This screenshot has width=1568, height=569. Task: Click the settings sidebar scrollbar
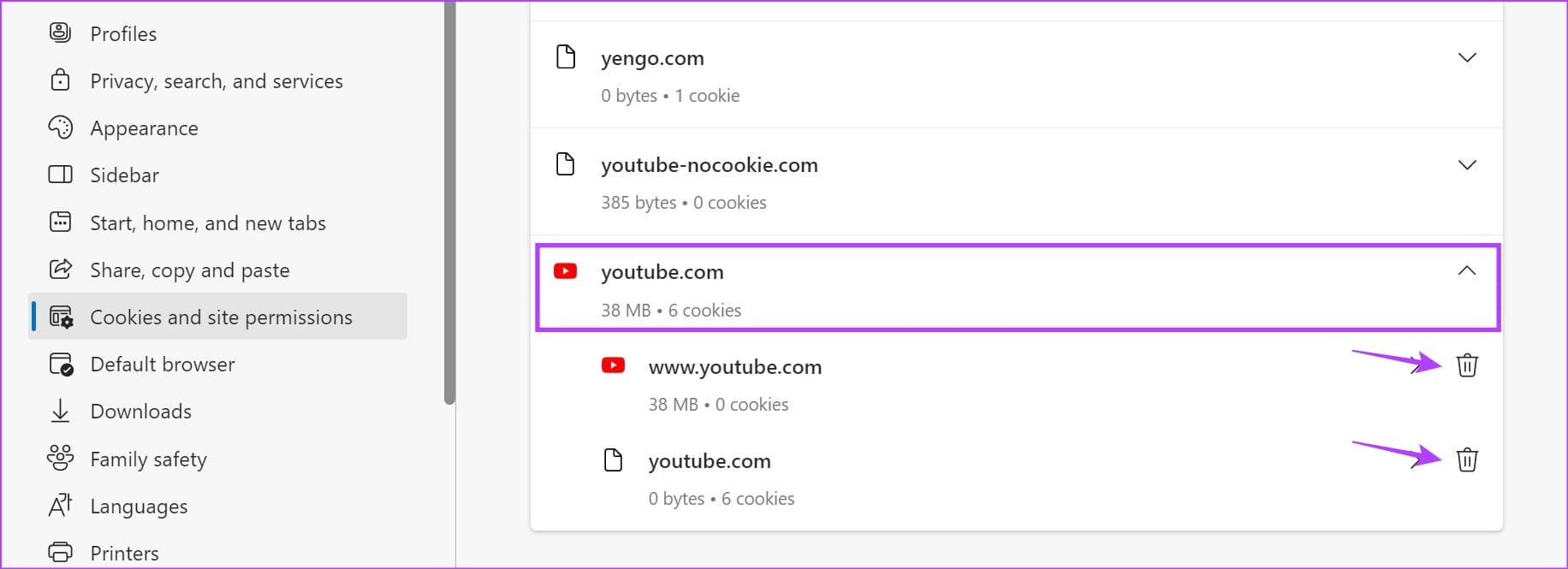click(x=450, y=205)
